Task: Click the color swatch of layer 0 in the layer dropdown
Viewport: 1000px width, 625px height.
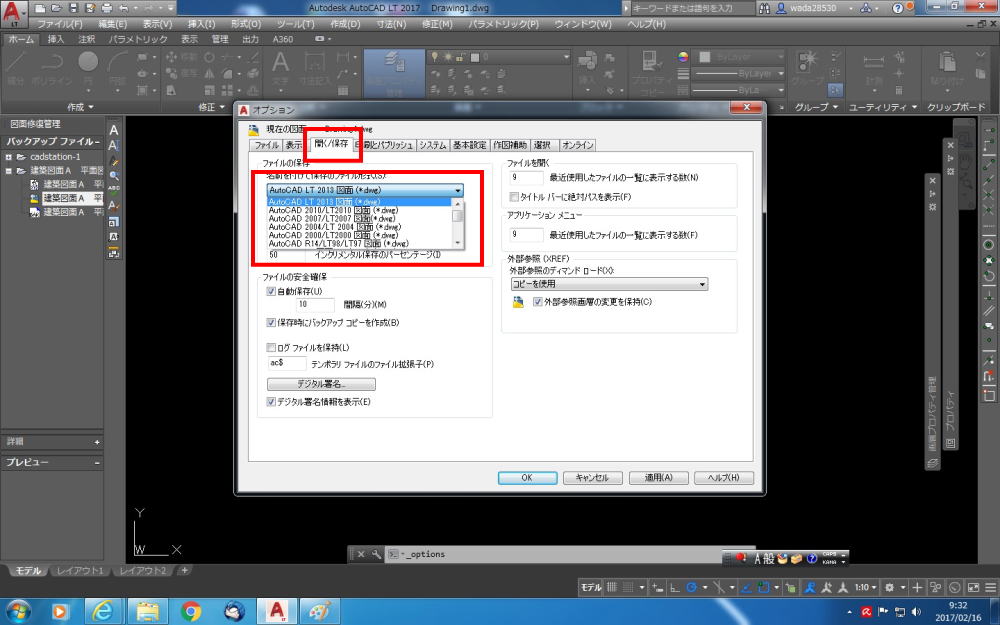Action: pos(474,57)
